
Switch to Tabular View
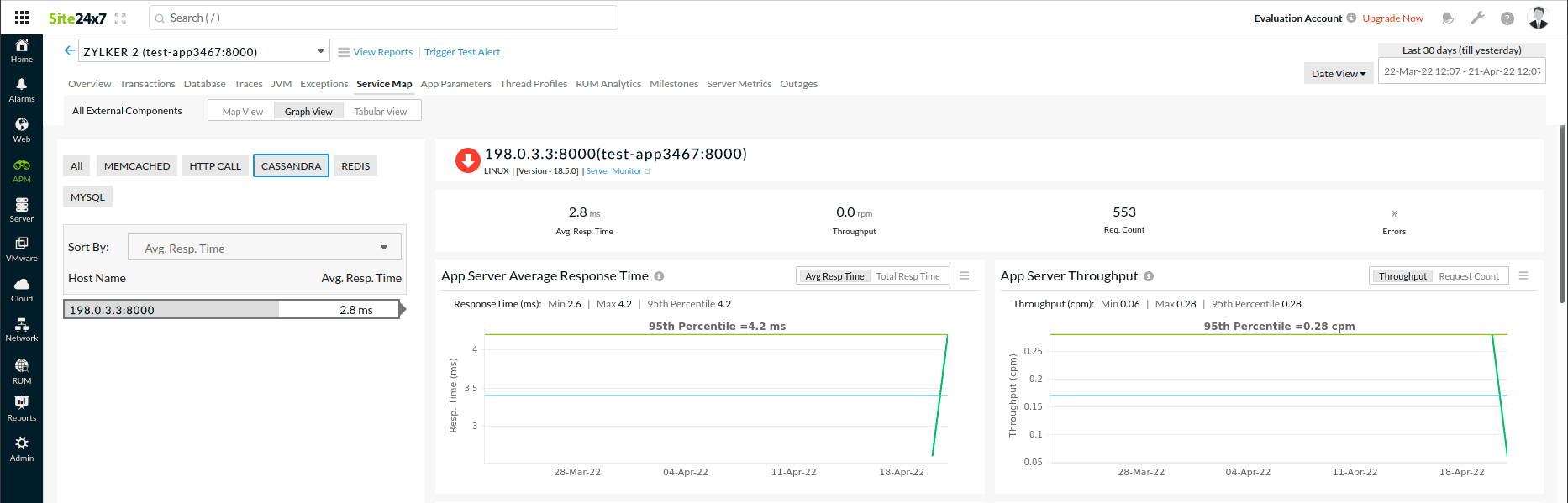[x=380, y=112]
